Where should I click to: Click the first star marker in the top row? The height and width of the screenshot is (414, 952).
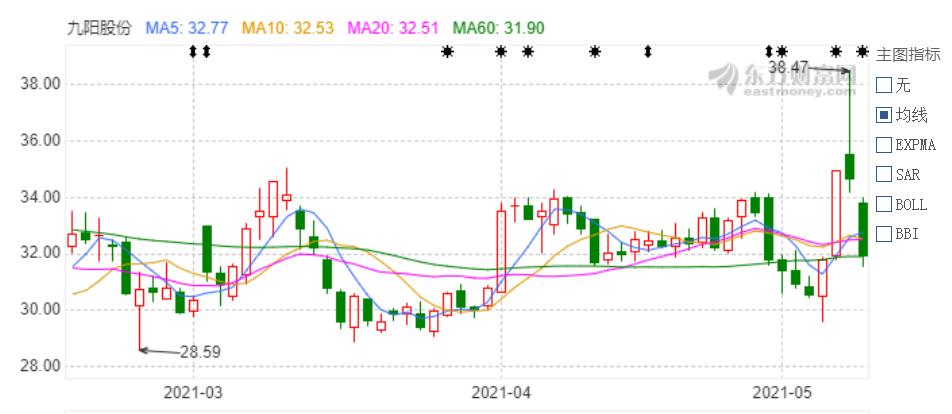click(x=447, y=51)
